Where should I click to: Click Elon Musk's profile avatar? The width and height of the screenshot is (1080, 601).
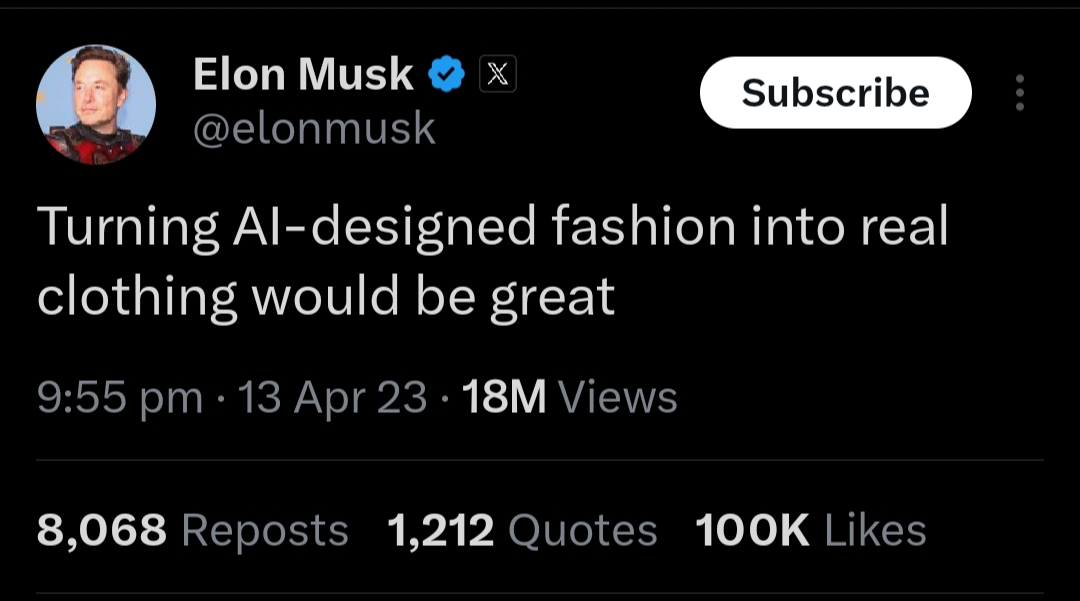coord(96,105)
